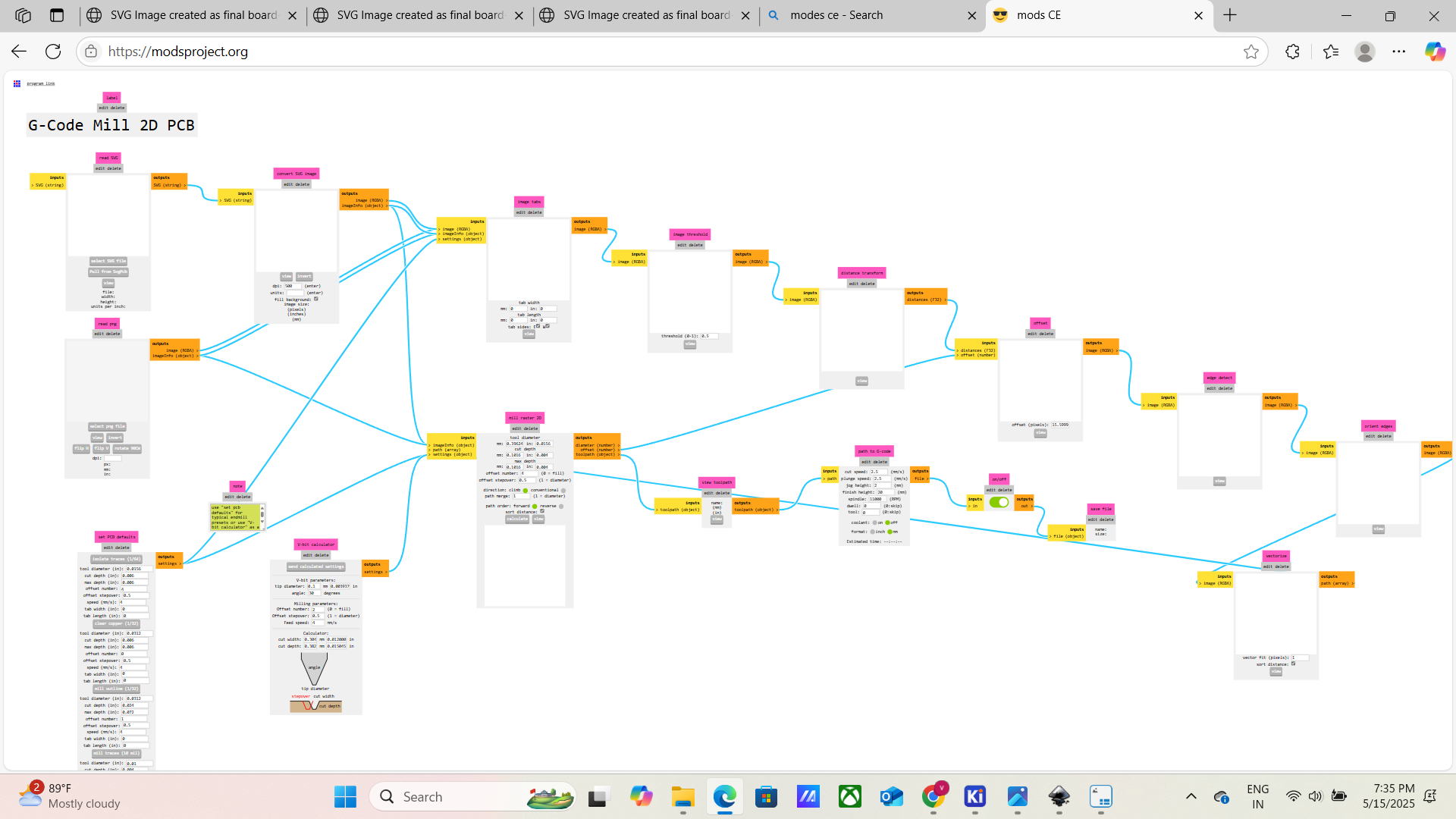Open KiCad from the taskbar
This screenshot has width=1456, height=819.
click(x=975, y=797)
